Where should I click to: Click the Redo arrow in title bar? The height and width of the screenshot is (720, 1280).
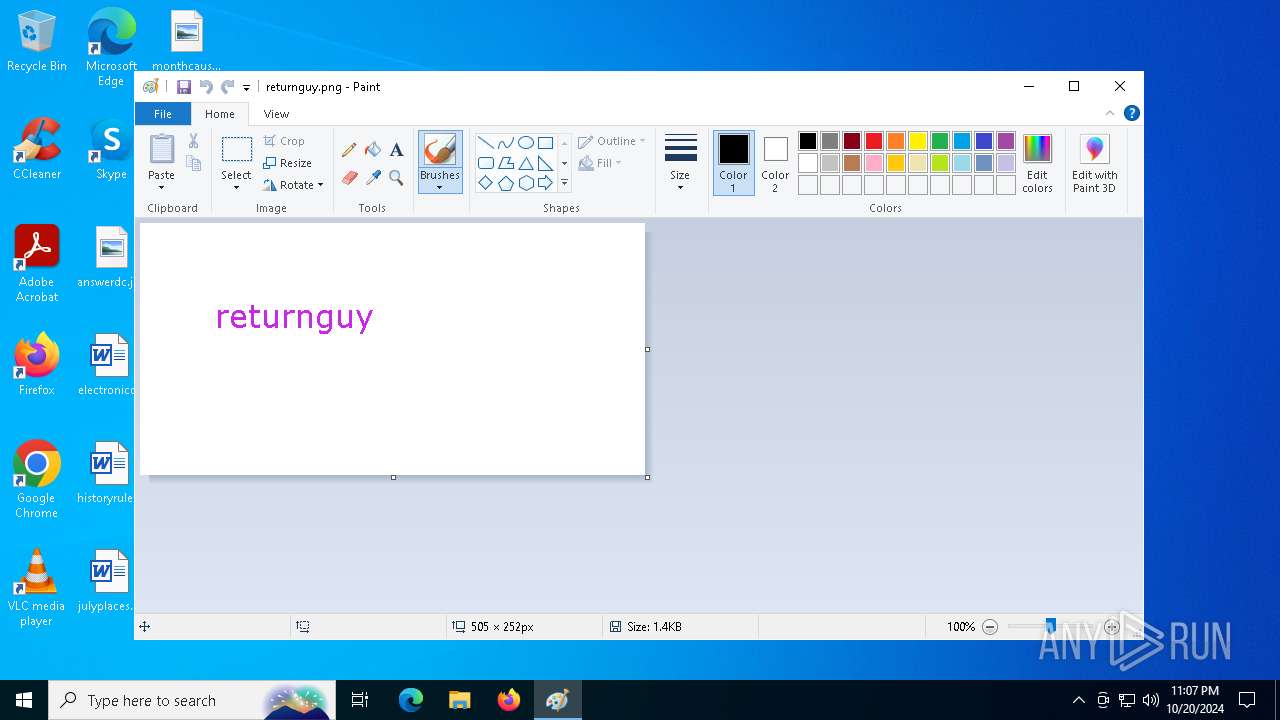[x=228, y=87]
